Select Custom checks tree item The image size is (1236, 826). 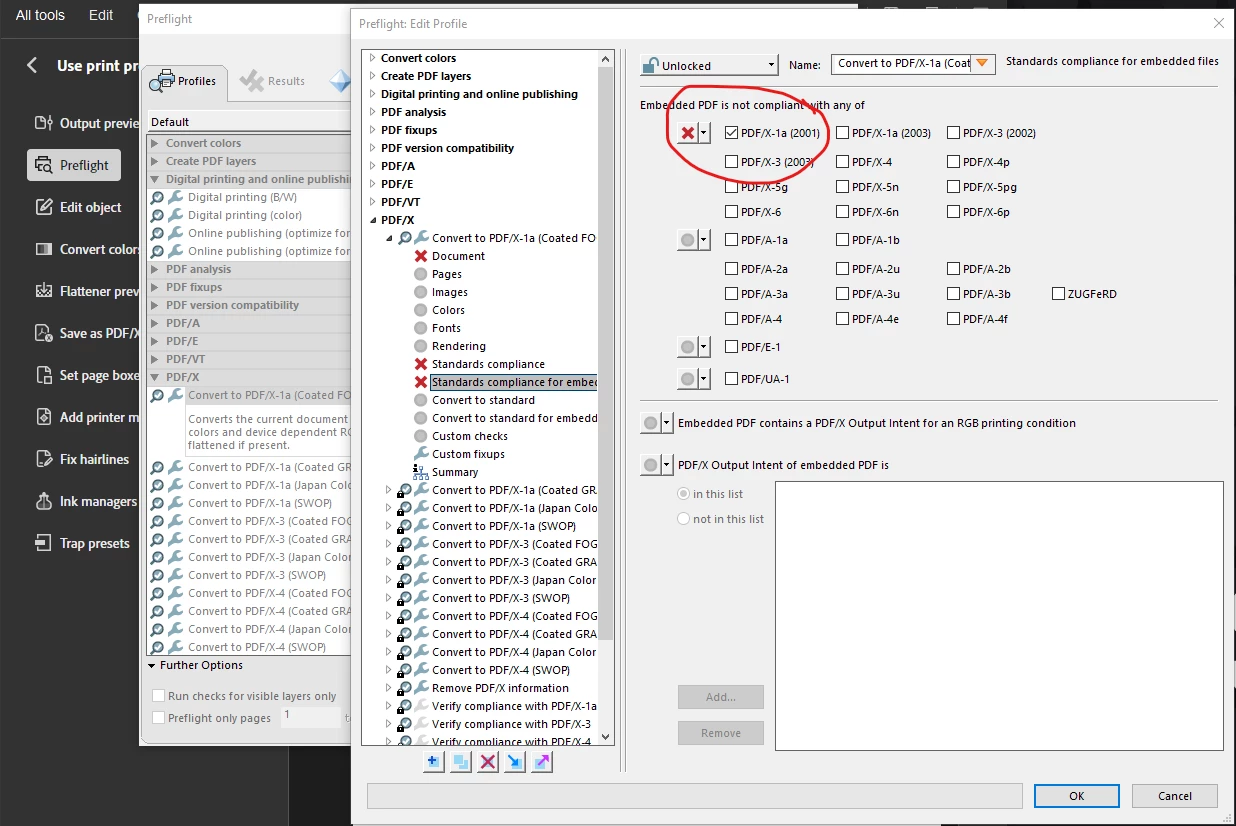461,436
